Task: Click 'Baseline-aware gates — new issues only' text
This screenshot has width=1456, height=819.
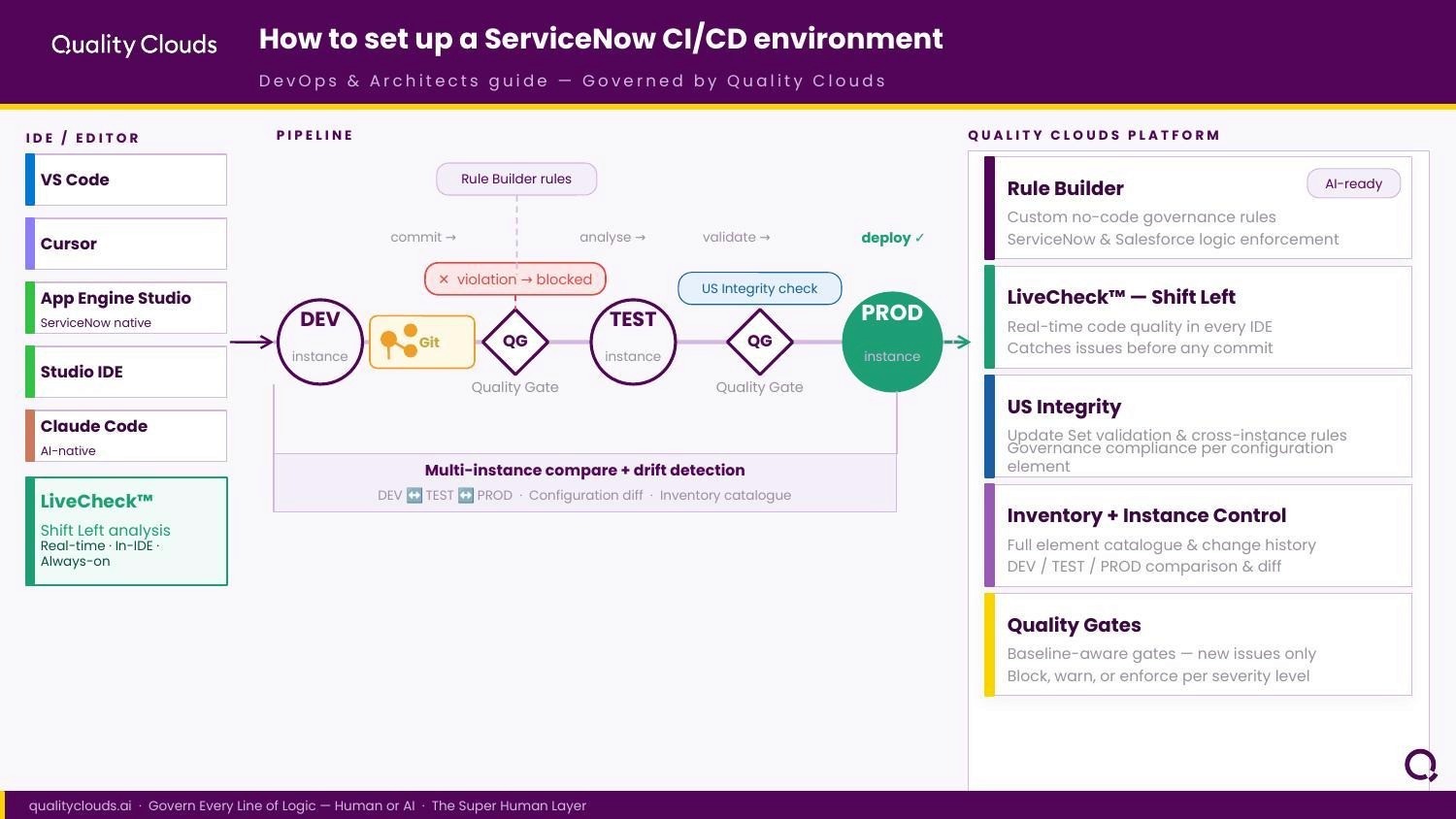Action: pos(1161,654)
